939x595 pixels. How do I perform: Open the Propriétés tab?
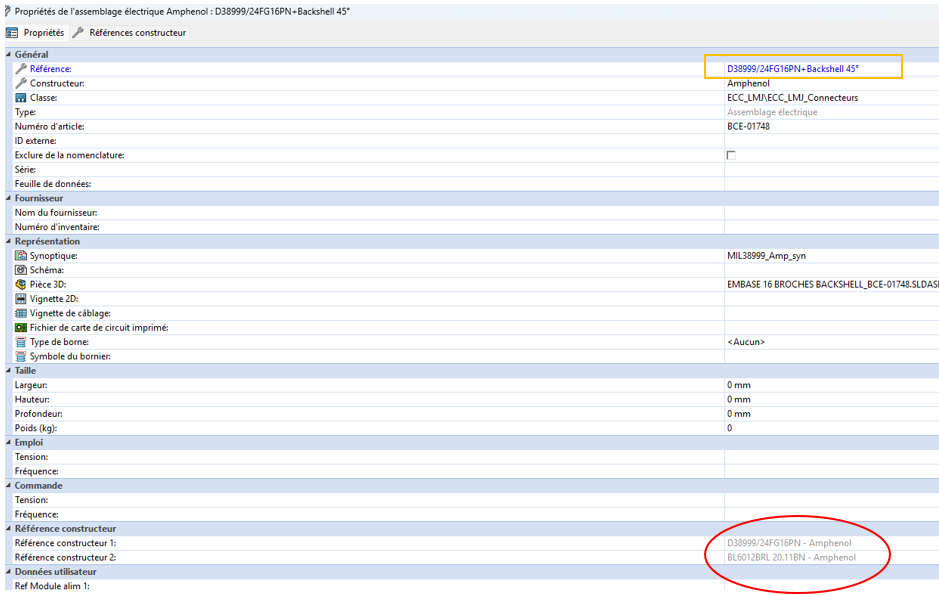(x=36, y=33)
